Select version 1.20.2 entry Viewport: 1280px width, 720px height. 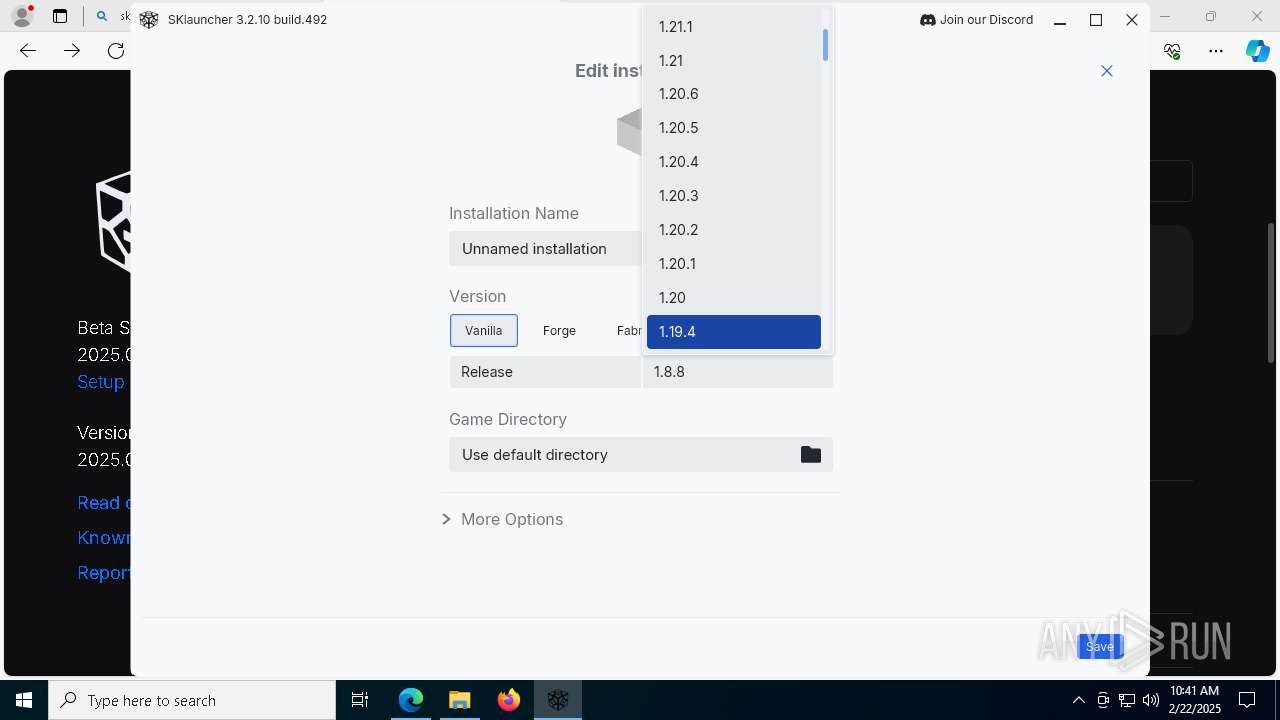pos(733,230)
